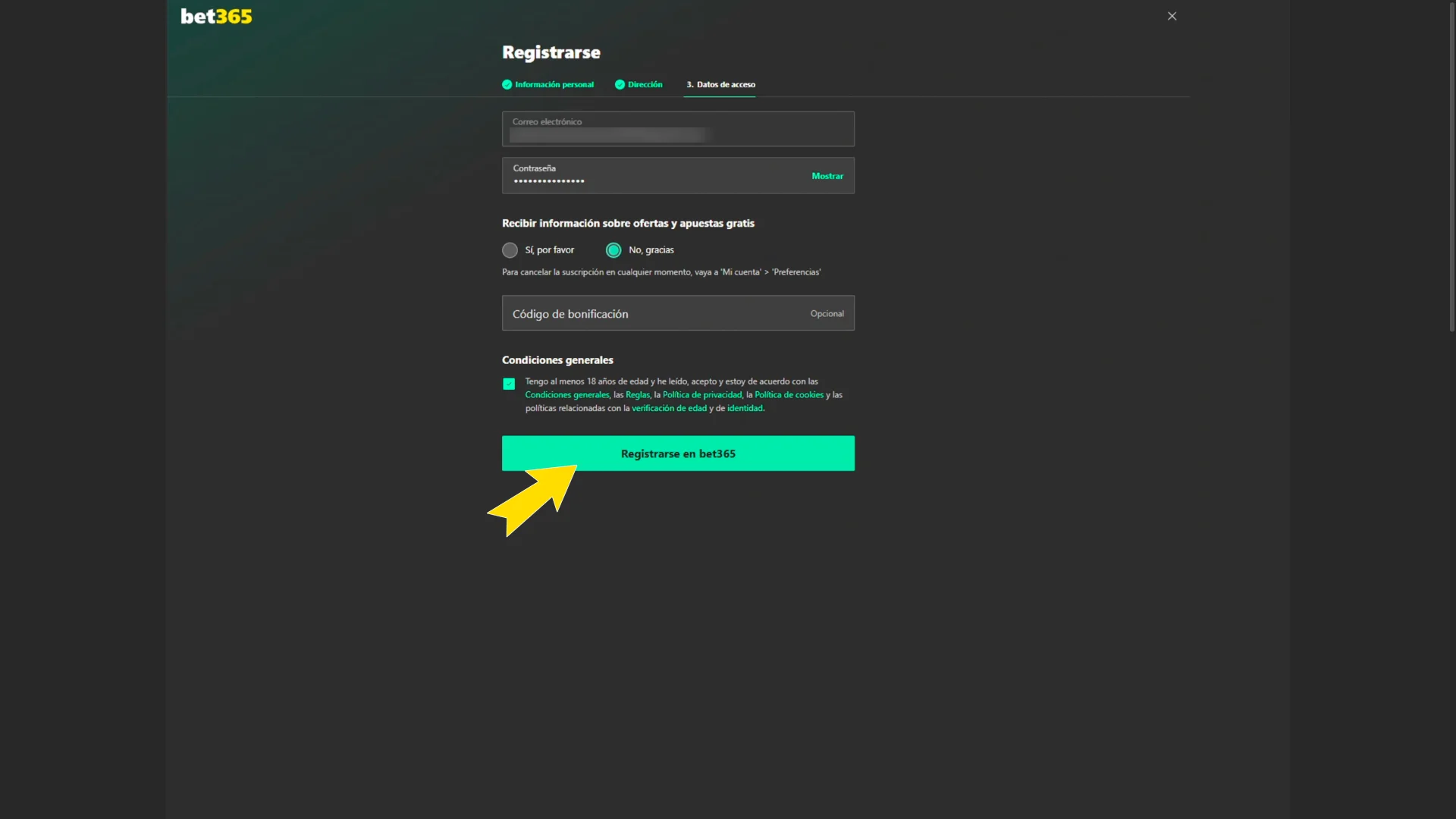
Task: Open the 'Datos de acceso' step
Action: coord(720,85)
